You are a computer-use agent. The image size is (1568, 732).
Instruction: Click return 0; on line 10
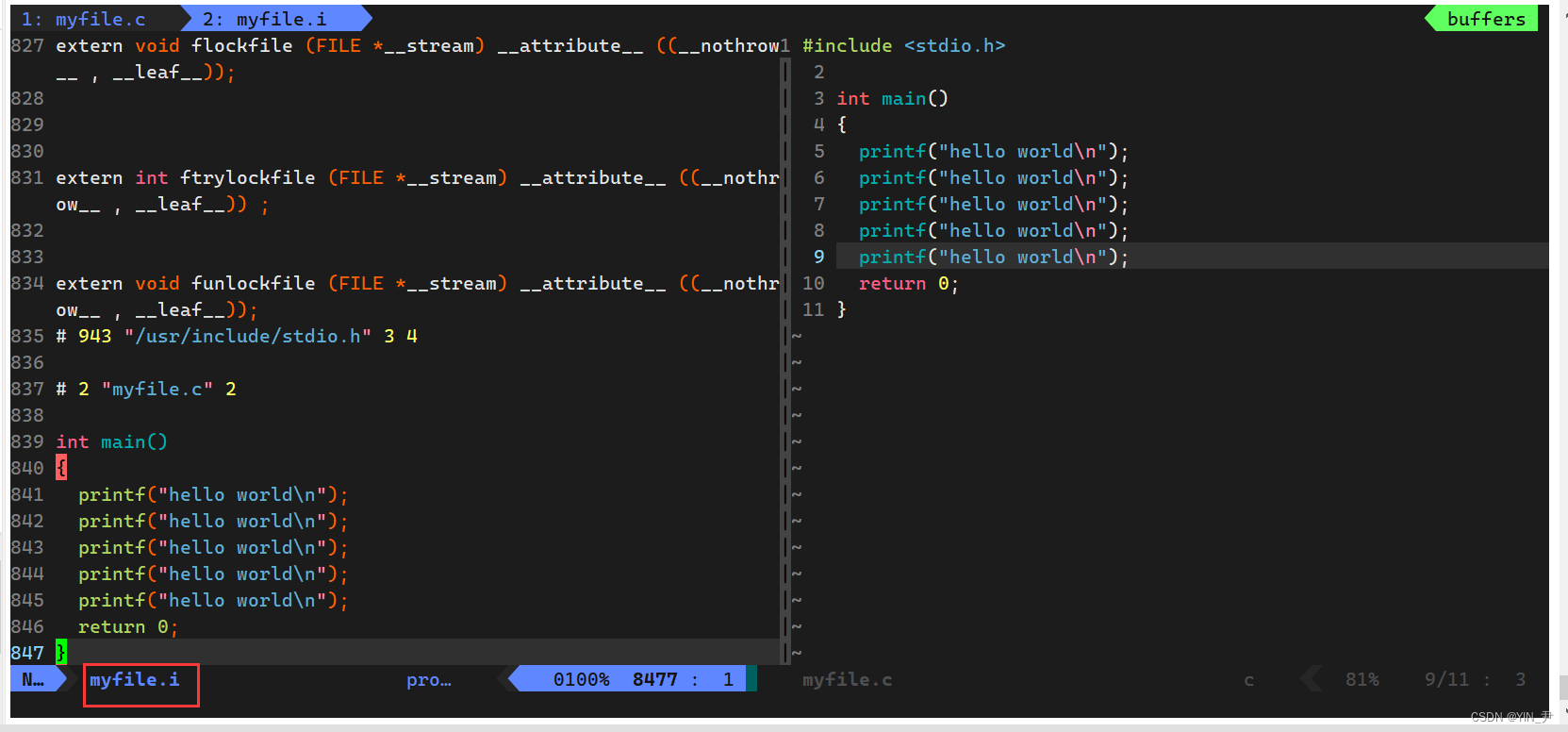[x=908, y=283]
